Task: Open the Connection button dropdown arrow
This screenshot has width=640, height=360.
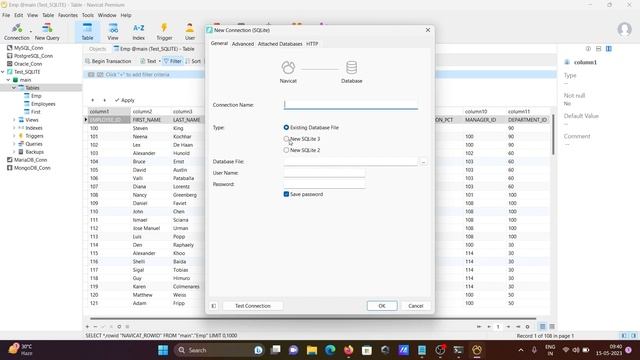Action: (x=31, y=31)
